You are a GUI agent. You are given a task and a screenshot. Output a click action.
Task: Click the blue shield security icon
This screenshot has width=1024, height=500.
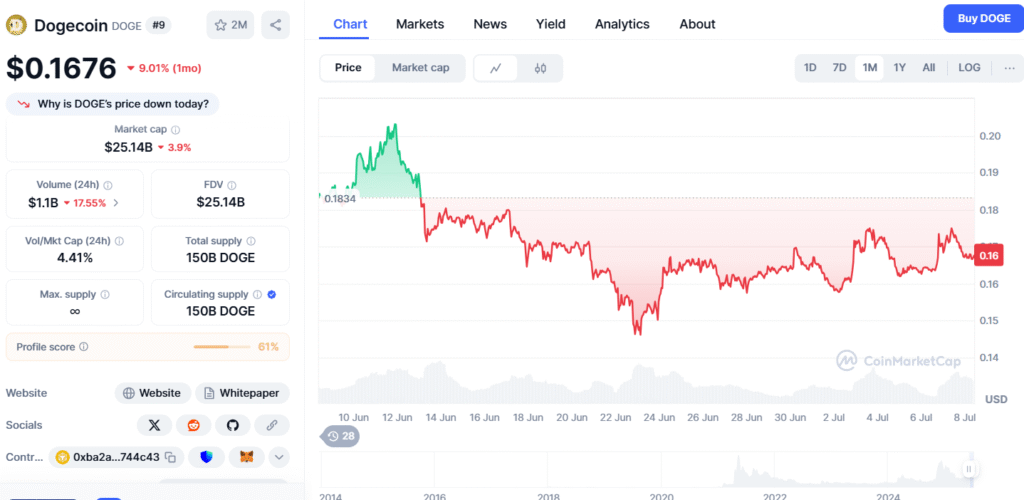coord(207,457)
